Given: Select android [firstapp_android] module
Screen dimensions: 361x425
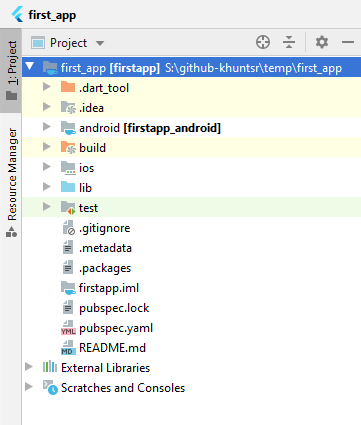Looking at the screenshot, I should coord(150,128).
